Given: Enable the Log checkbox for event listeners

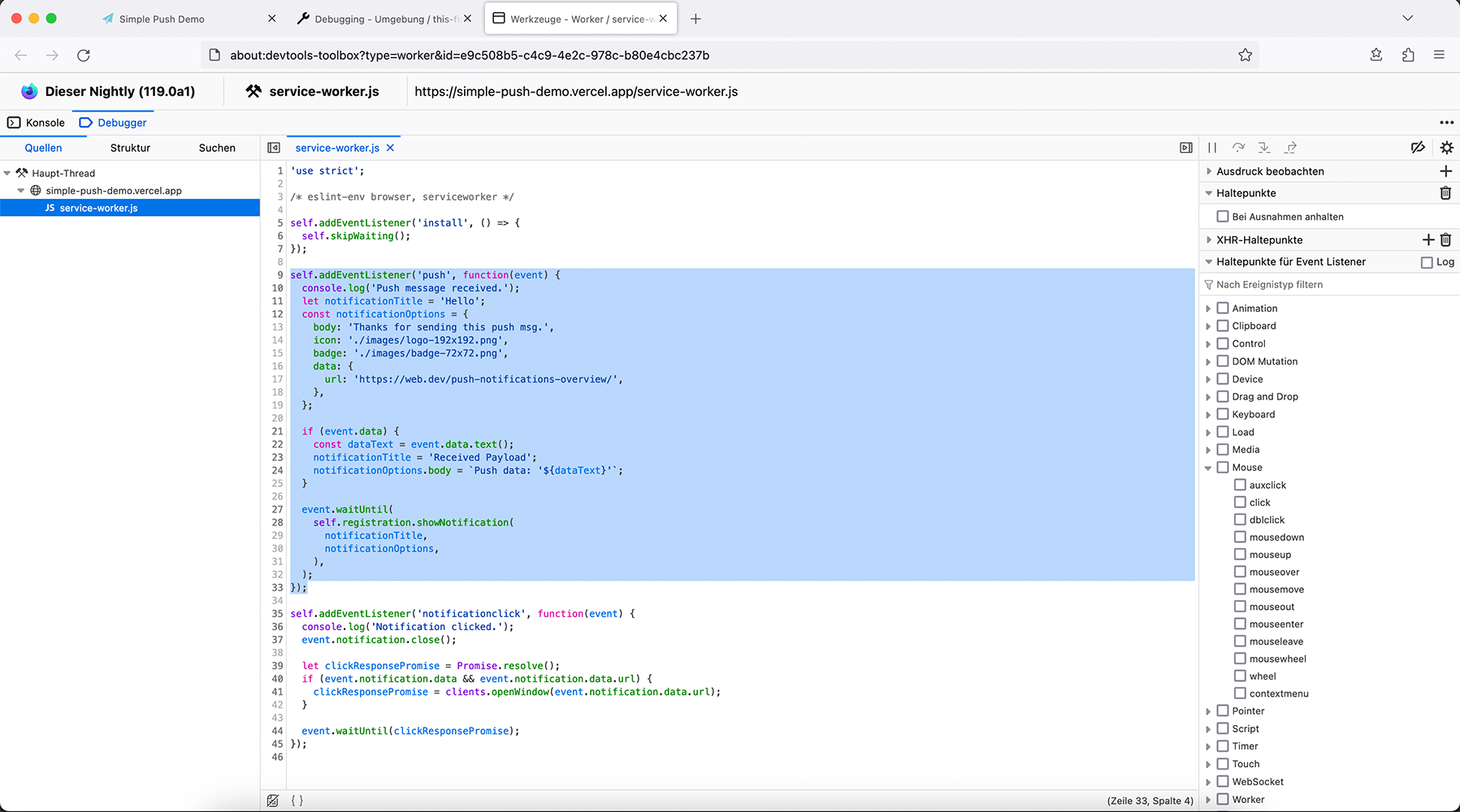Looking at the screenshot, I should [x=1427, y=262].
